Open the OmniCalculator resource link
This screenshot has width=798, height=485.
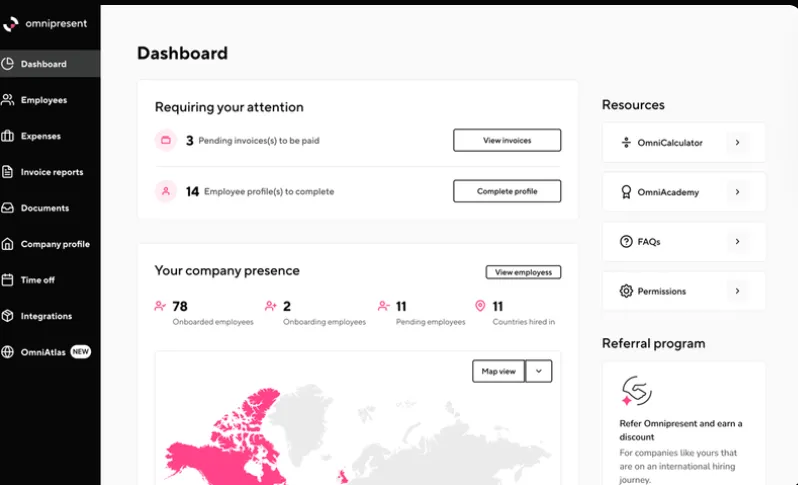(x=683, y=142)
